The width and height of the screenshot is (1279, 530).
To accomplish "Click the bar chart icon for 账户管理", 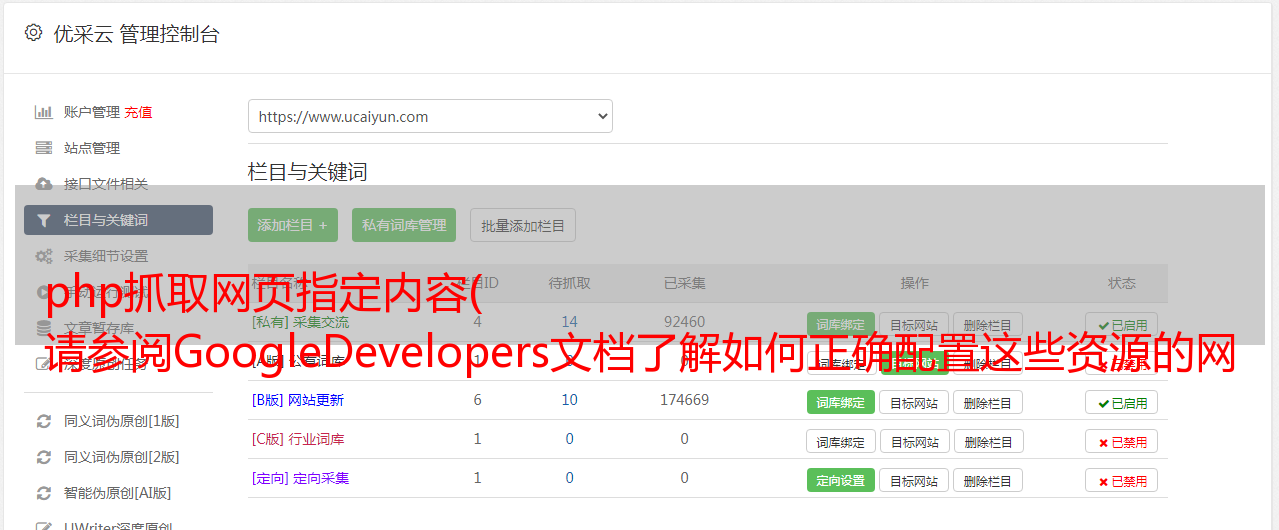I will (x=43, y=112).
